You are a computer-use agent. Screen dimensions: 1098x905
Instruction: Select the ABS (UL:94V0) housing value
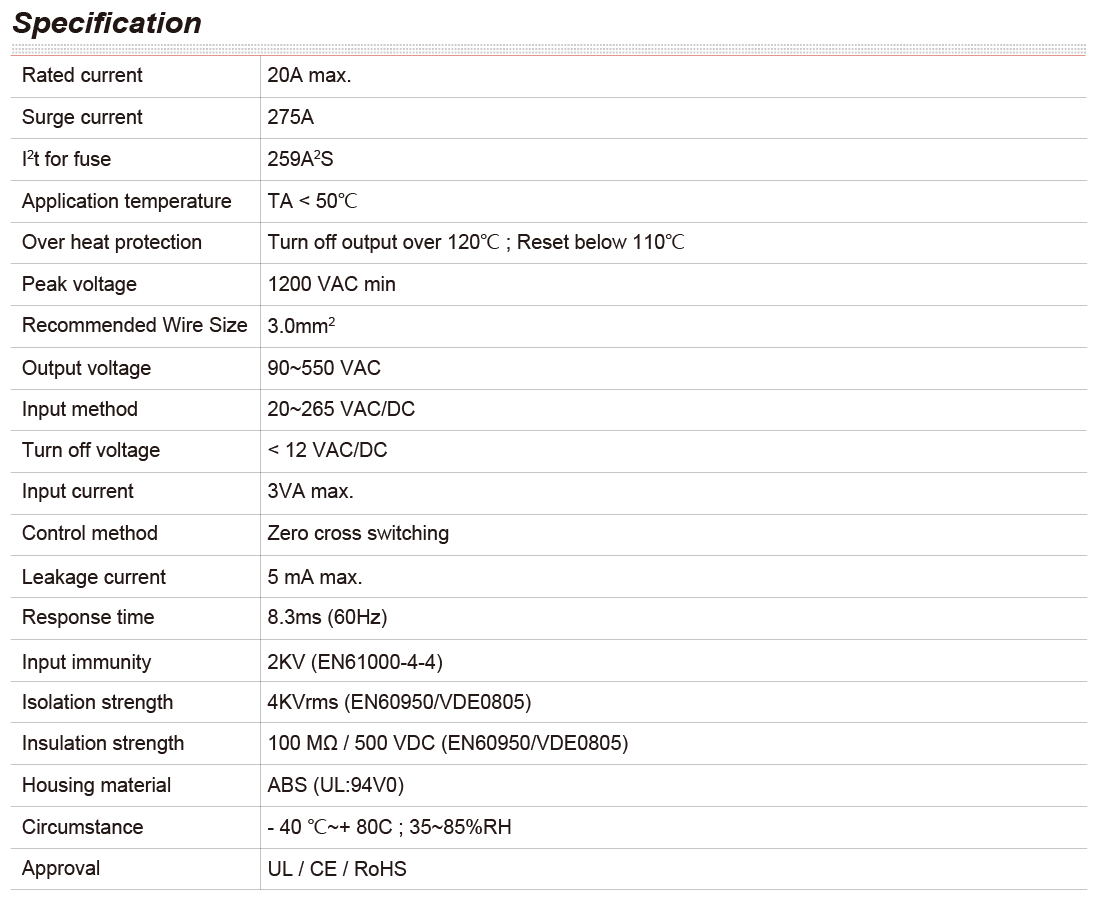tap(336, 785)
